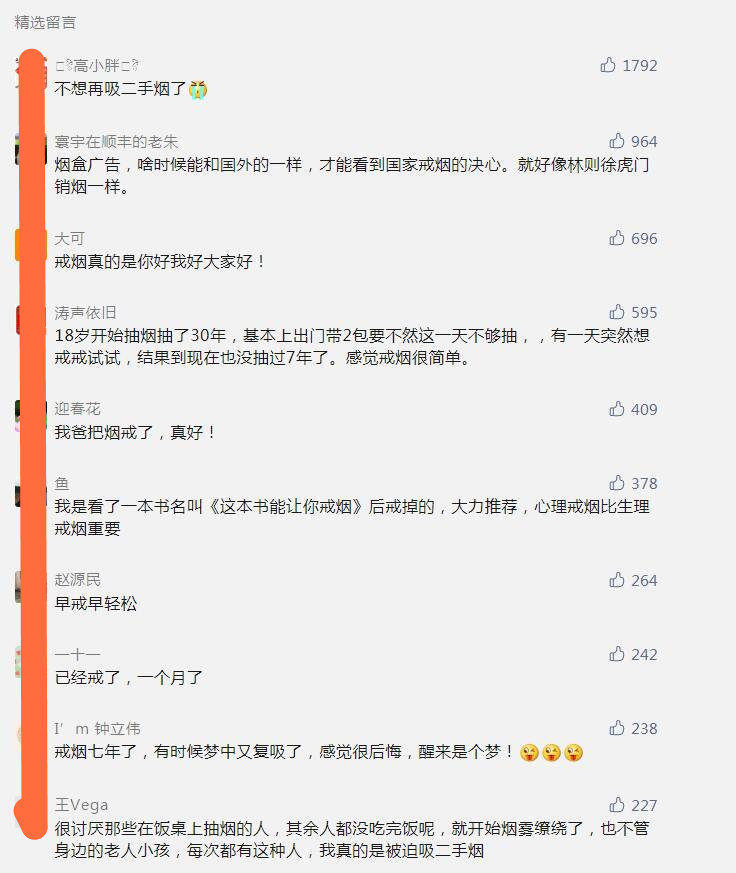The image size is (736, 873).
Task: Tap thumbs-up on the 964-like comment
Action: point(616,141)
